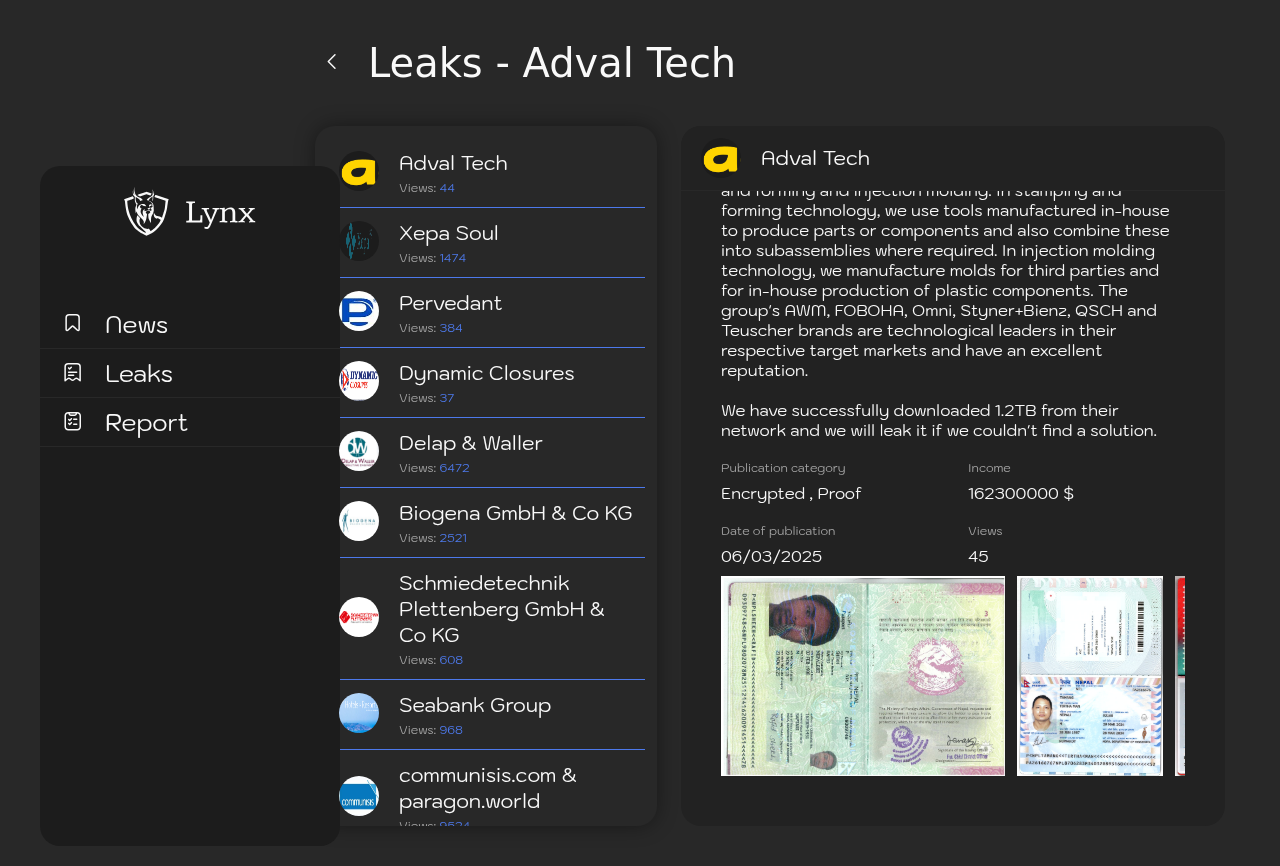The height and width of the screenshot is (866, 1280).
Task: Click the 'Publication category' label
Action: [x=783, y=468]
